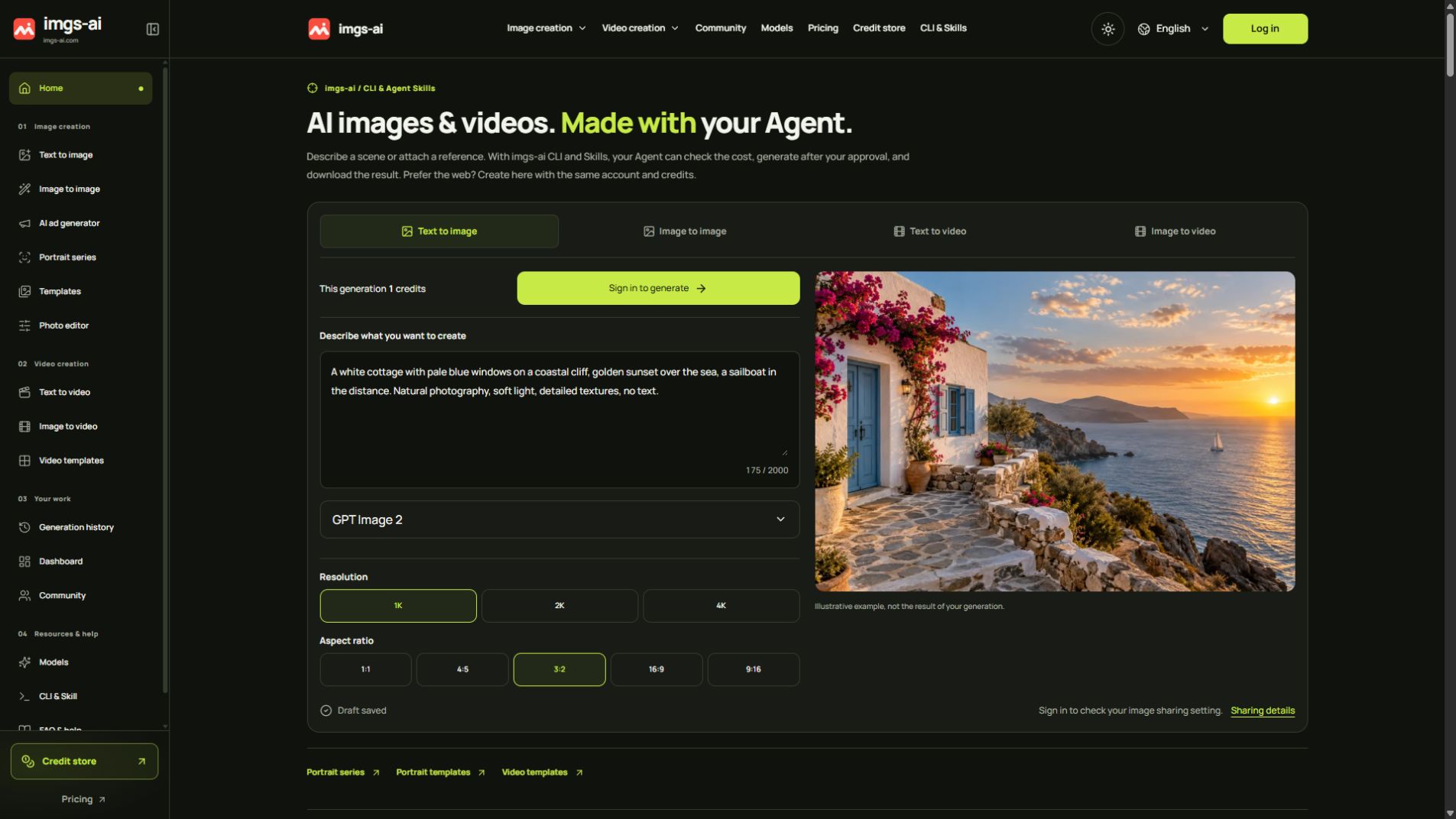
Task: Toggle light/dark theme sun icon
Action: point(1107,29)
